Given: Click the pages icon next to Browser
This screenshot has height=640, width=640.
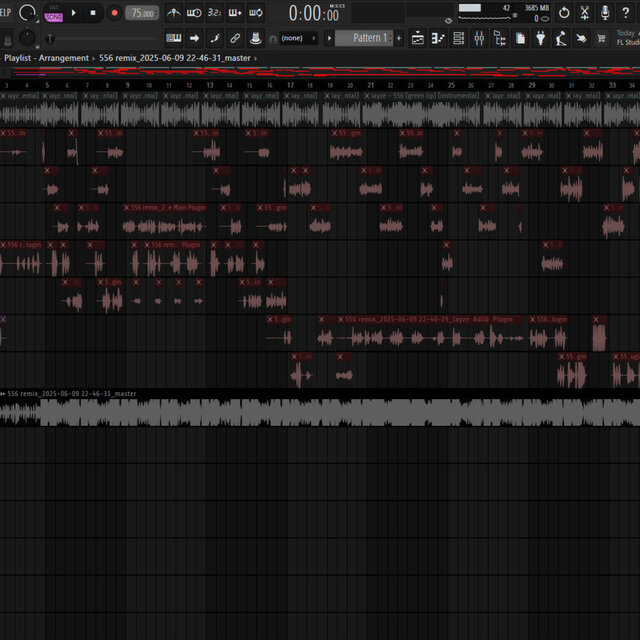Looking at the screenshot, I should click(520, 38).
